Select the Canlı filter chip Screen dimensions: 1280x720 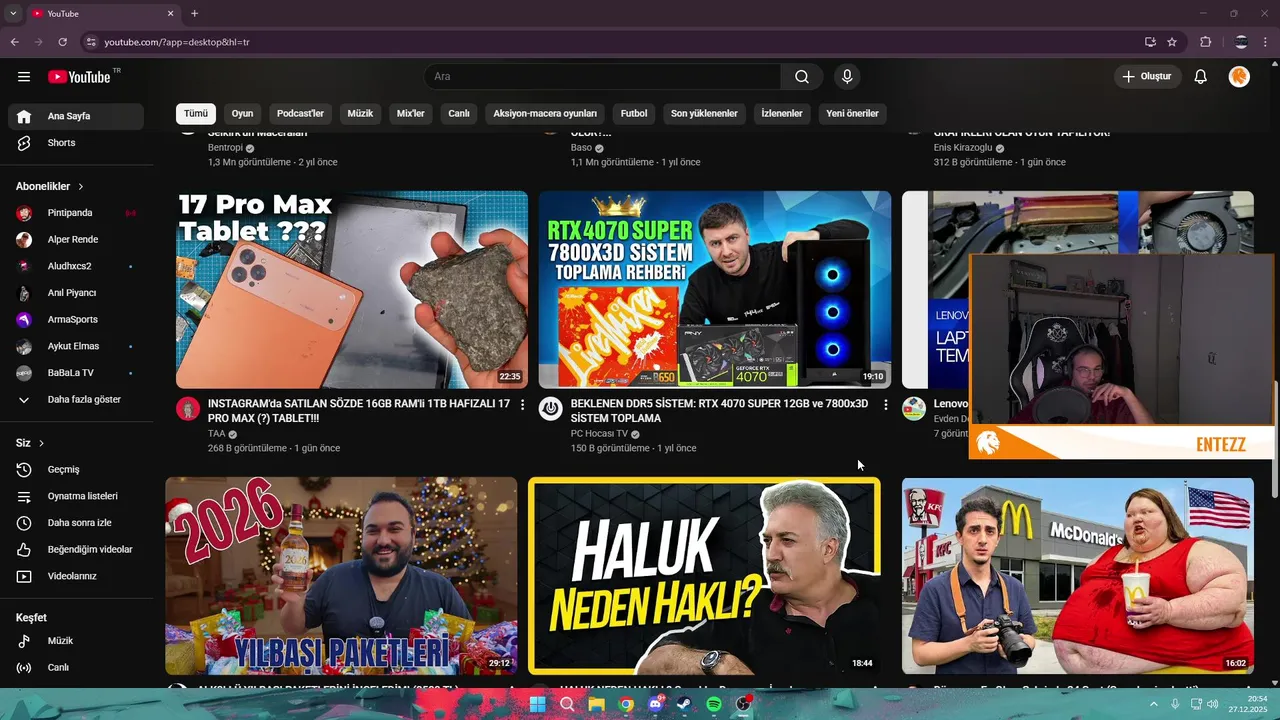[x=459, y=114]
